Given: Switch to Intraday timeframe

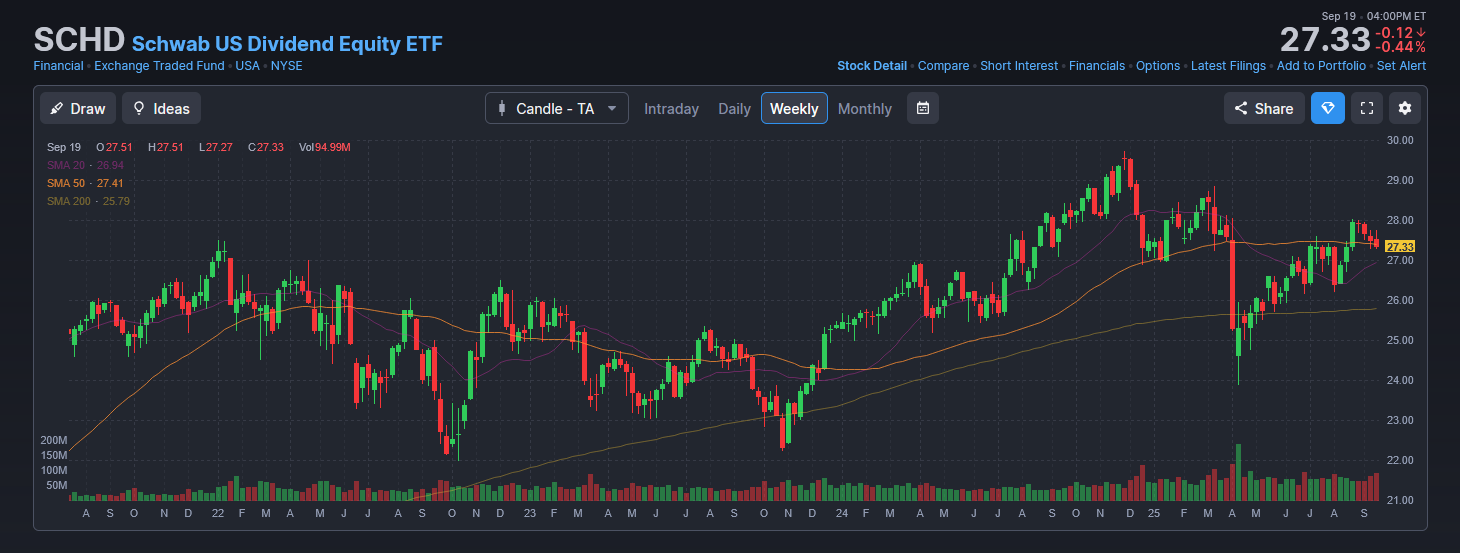Looking at the screenshot, I should (671, 108).
